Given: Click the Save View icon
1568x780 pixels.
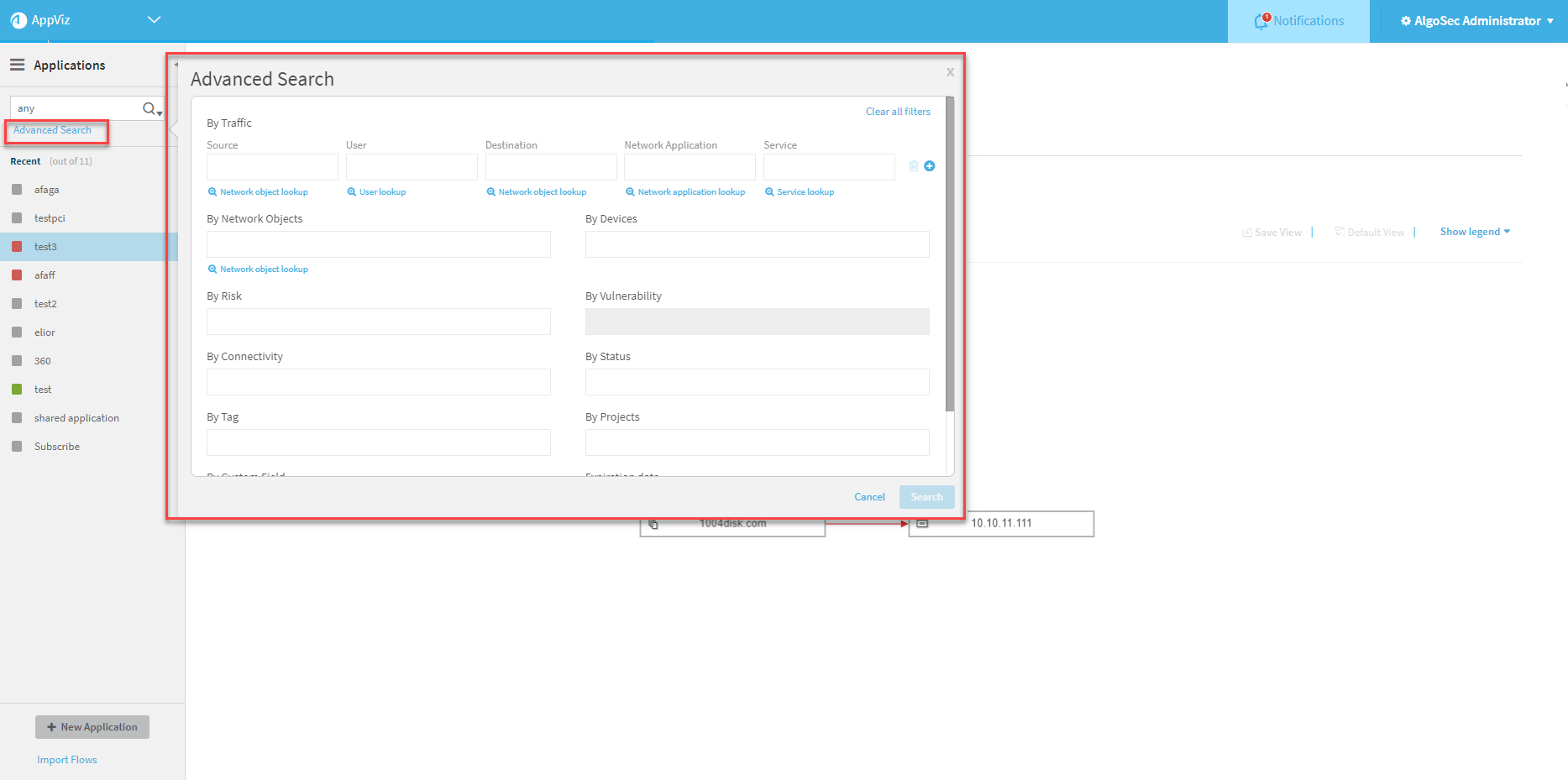Looking at the screenshot, I should pyautogui.click(x=1247, y=233).
